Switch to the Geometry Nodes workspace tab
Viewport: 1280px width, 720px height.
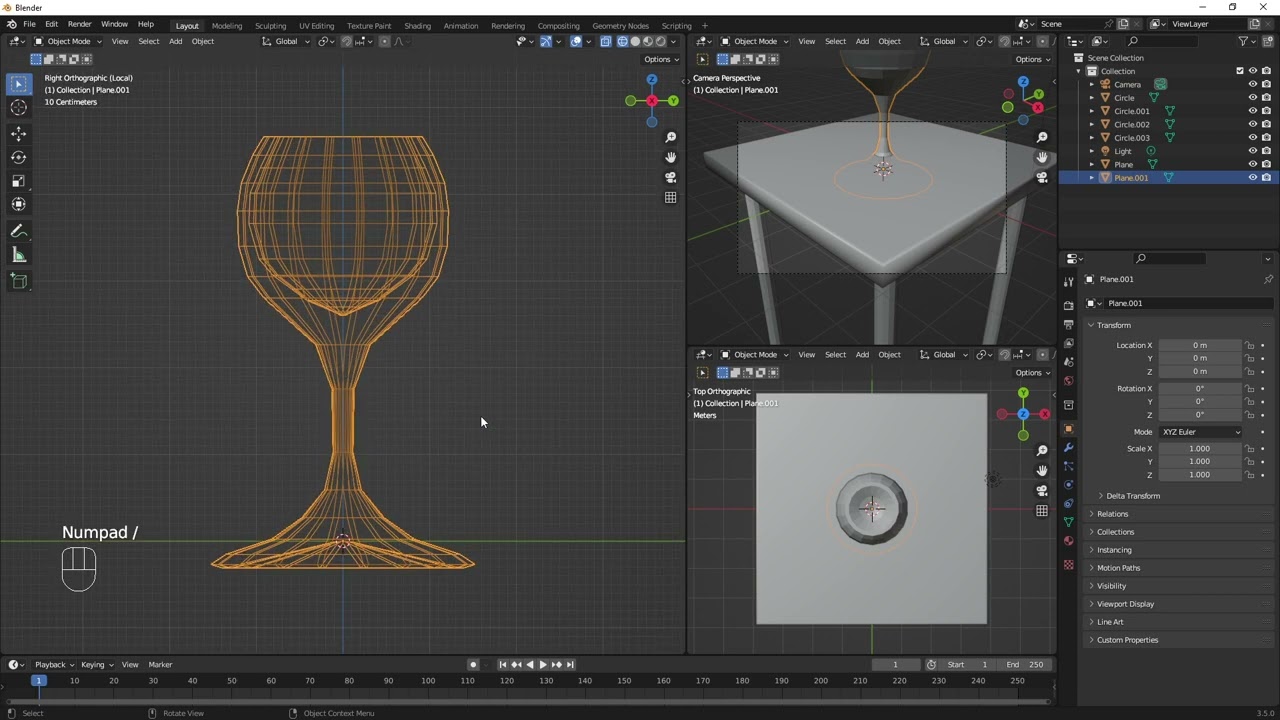point(620,26)
